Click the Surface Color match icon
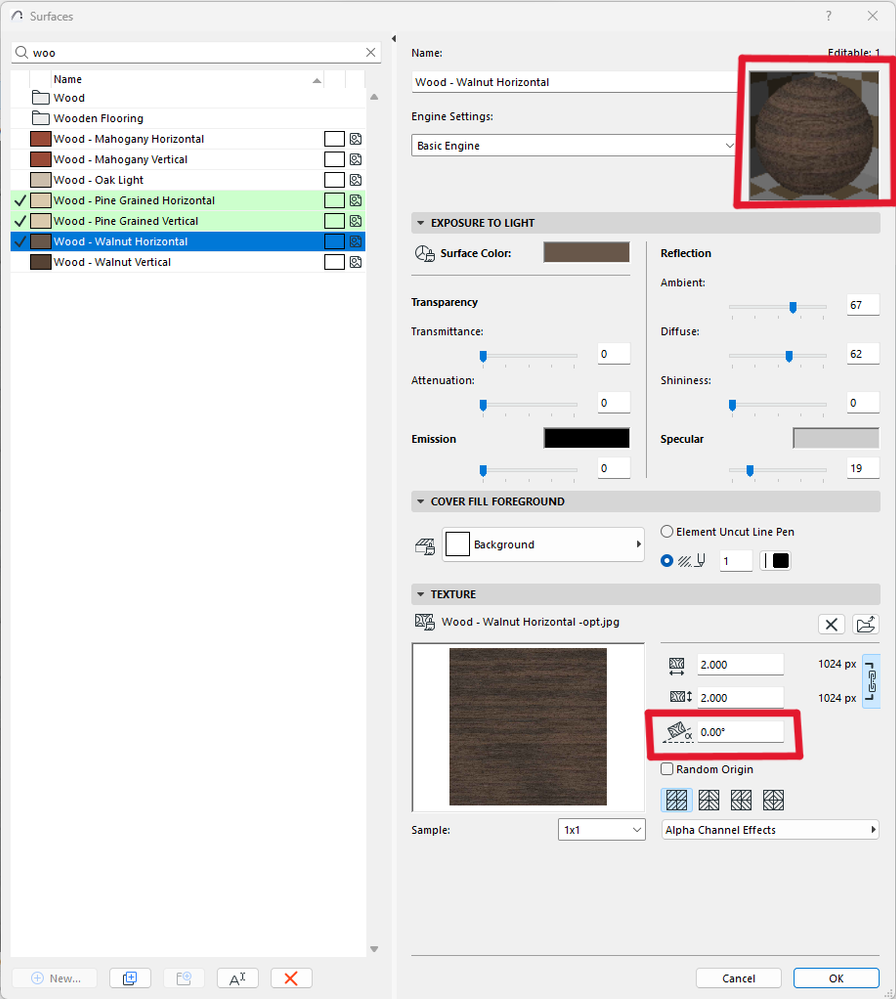The image size is (896, 999). (425, 253)
